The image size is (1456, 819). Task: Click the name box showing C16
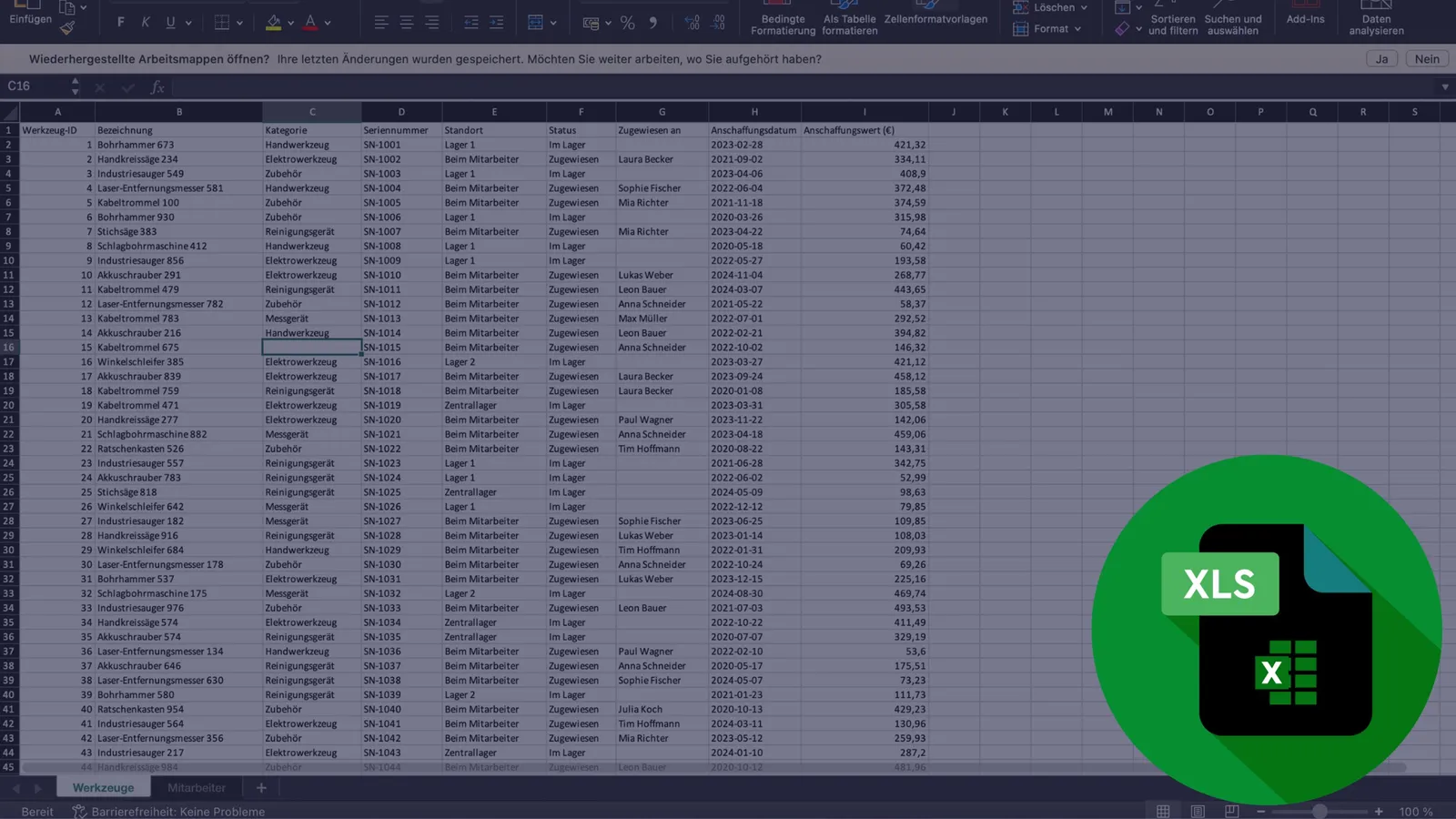(x=36, y=86)
